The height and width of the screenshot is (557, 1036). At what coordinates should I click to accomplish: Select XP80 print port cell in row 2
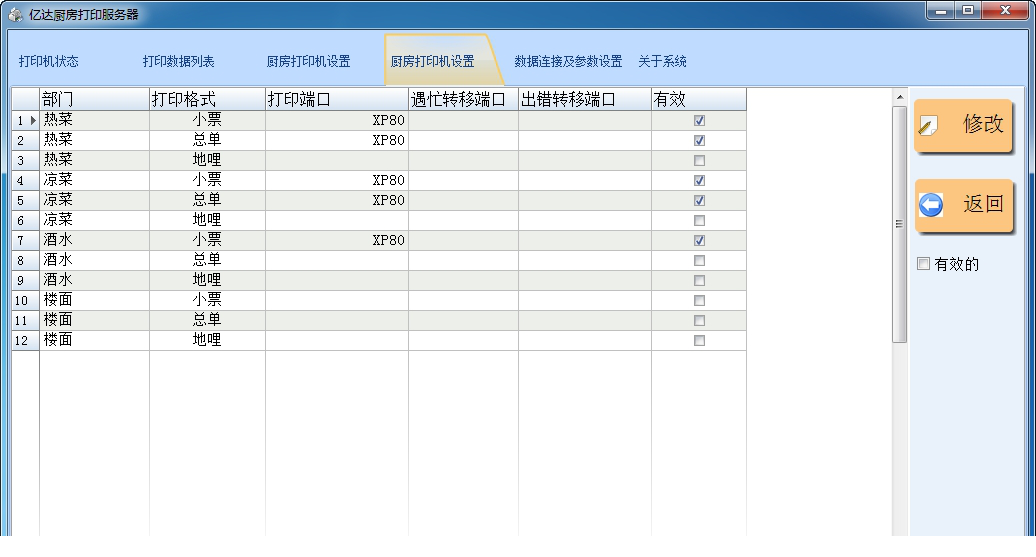pos(337,140)
